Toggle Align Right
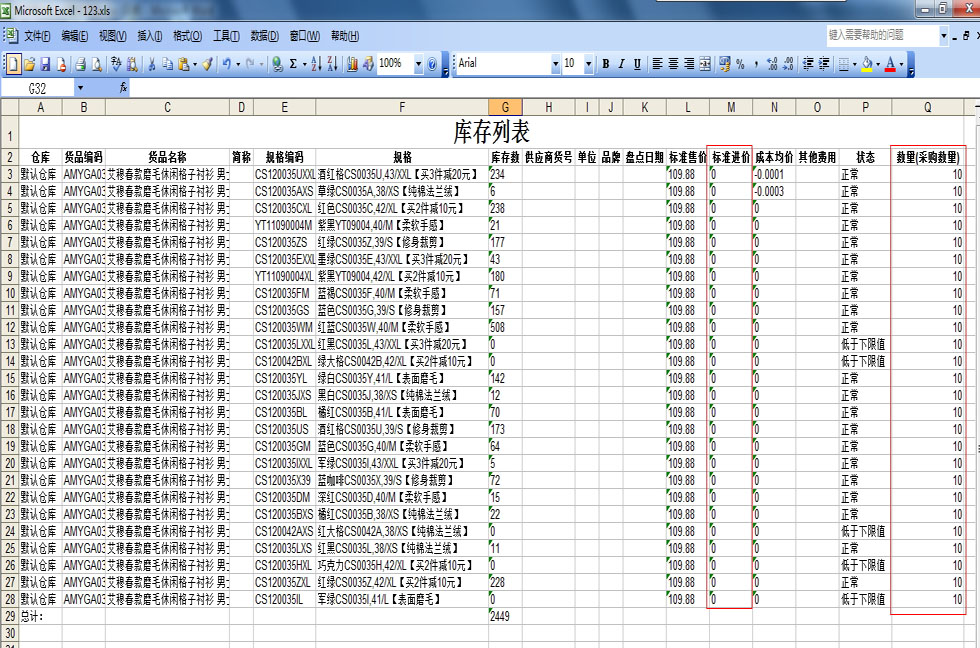 click(x=689, y=64)
